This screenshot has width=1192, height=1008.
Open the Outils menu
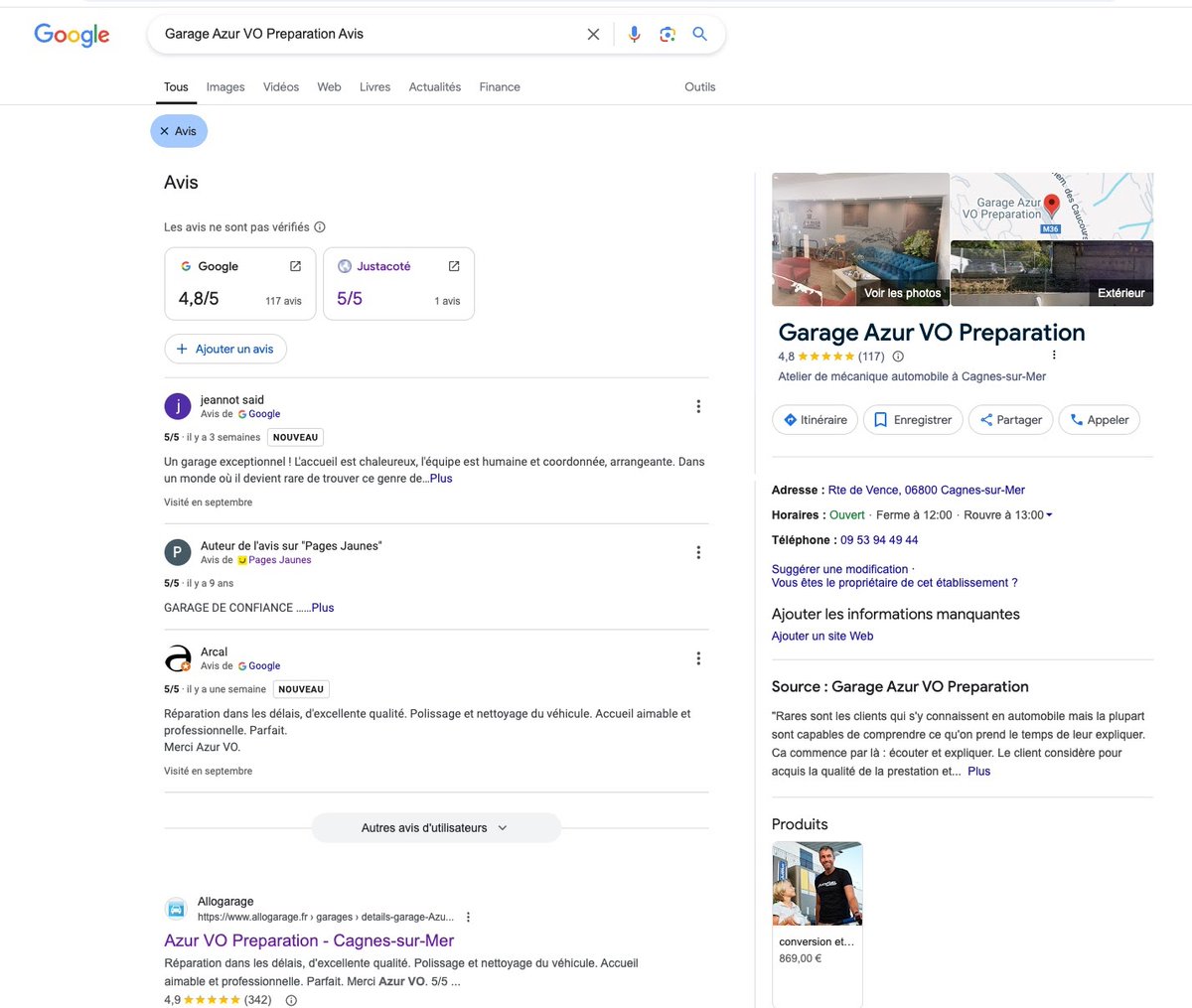tap(699, 87)
